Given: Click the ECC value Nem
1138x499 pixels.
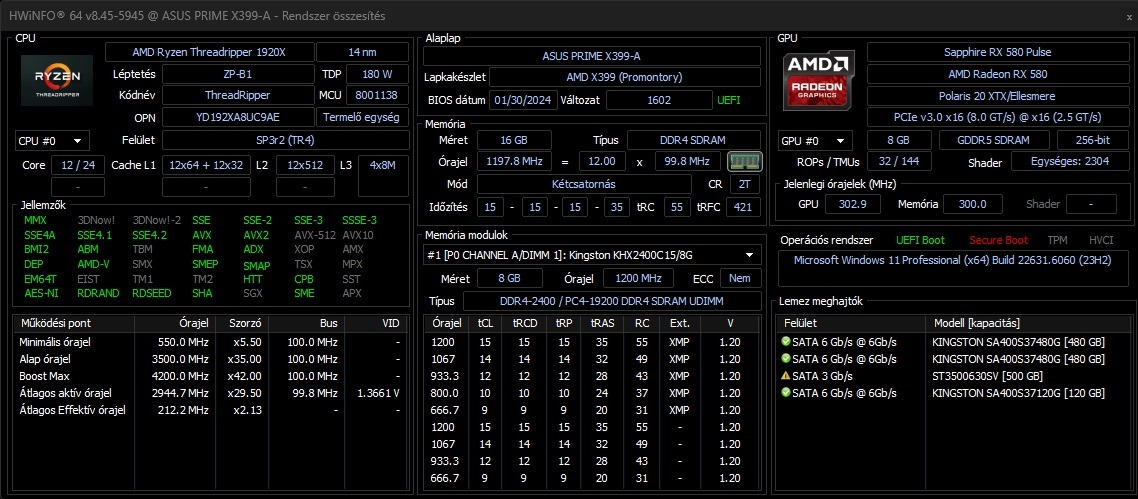Looking at the screenshot, I should (x=740, y=278).
